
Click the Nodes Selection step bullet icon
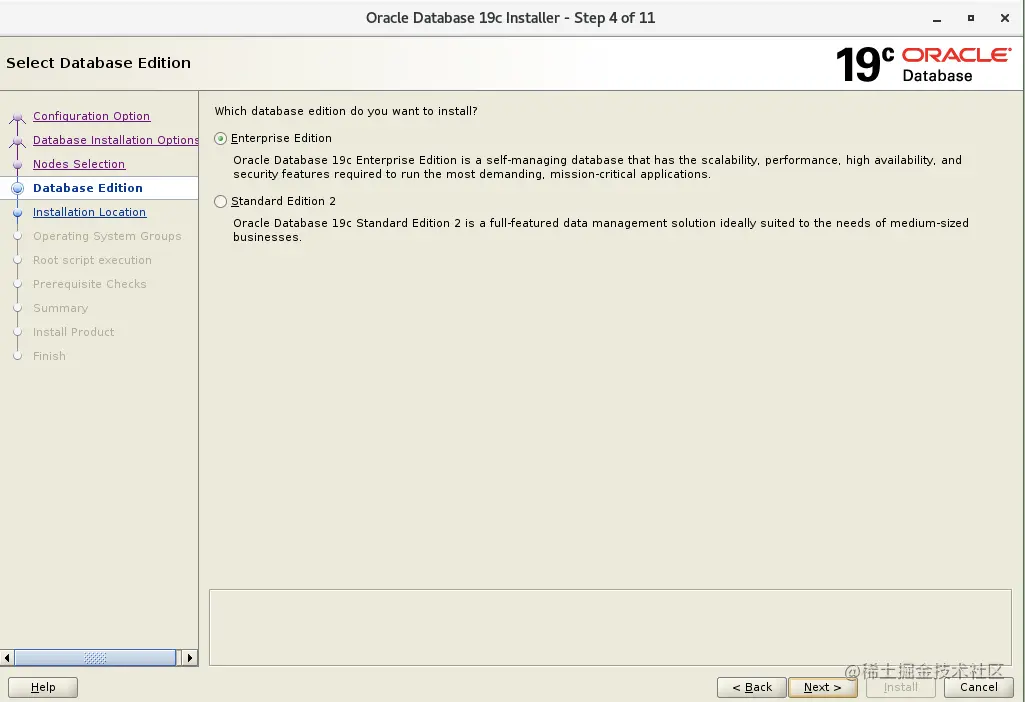(x=18, y=165)
